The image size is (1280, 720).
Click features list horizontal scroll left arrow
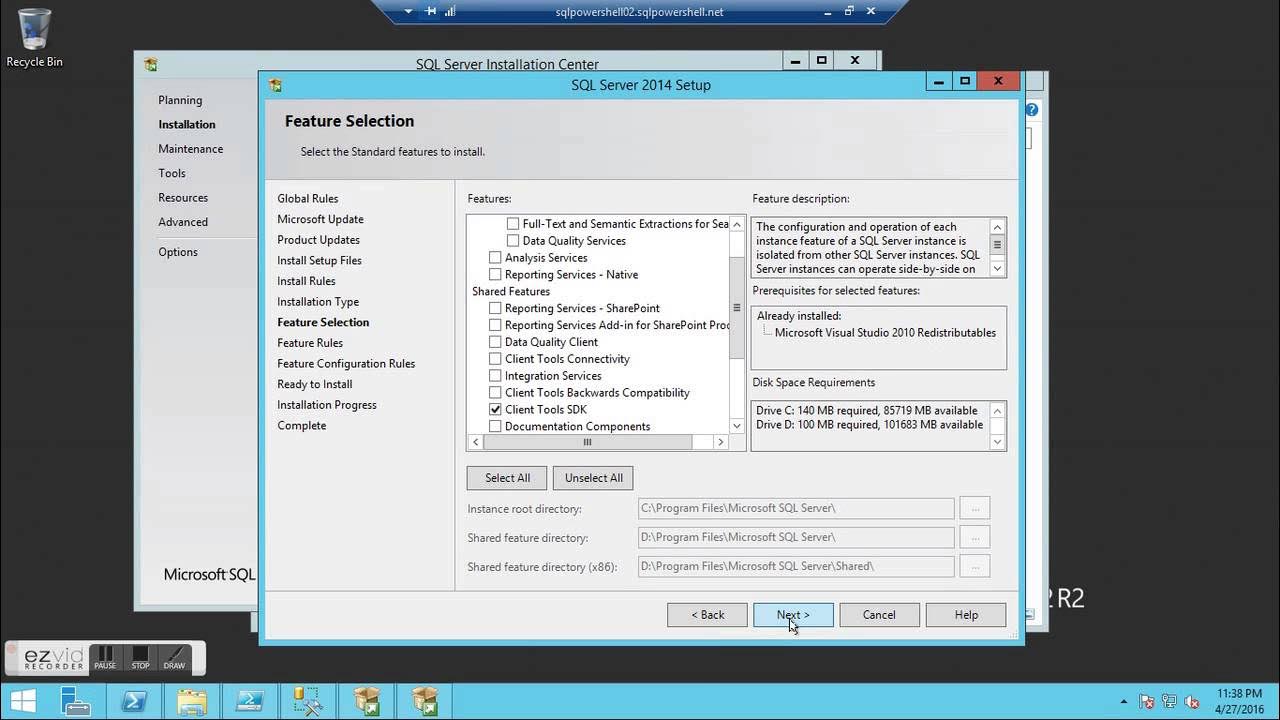[x=474, y=442]
